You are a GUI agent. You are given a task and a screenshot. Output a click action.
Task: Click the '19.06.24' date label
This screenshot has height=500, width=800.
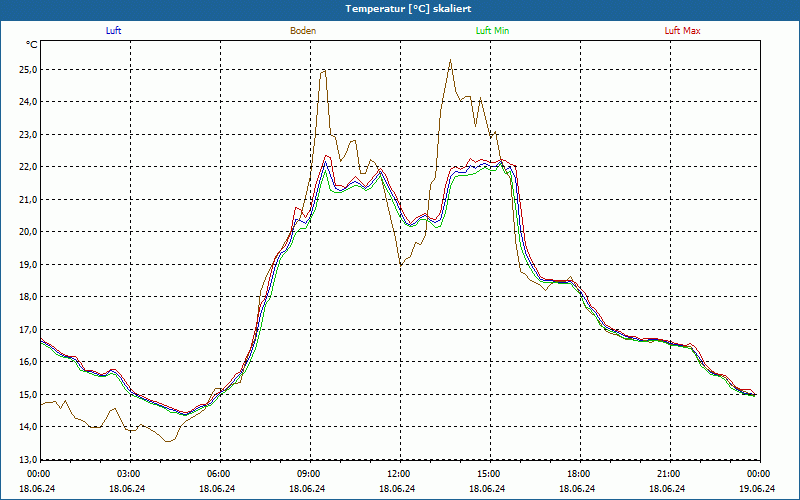757,488
